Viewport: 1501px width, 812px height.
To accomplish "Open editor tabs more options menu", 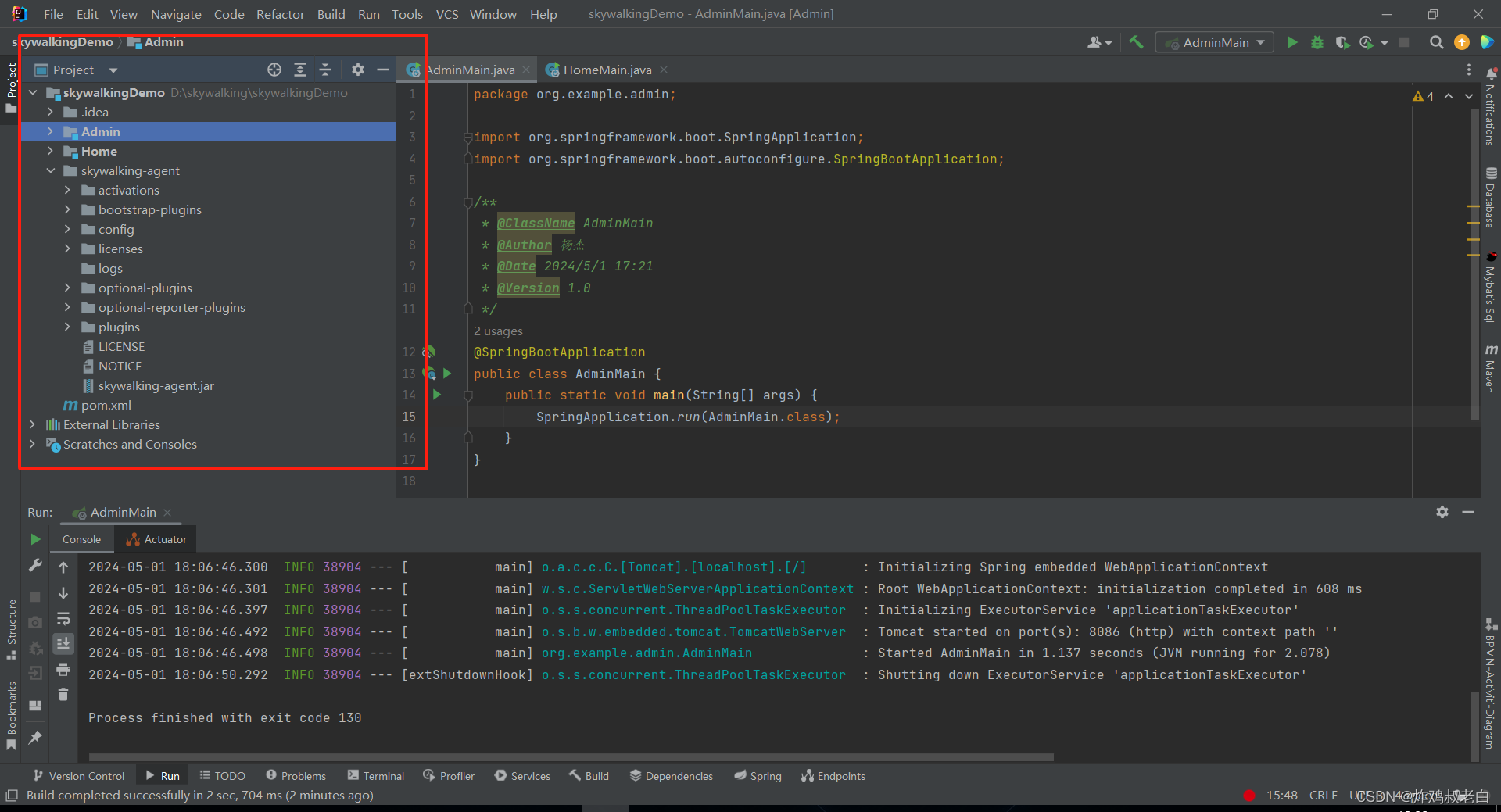I will pos(1469,70).
